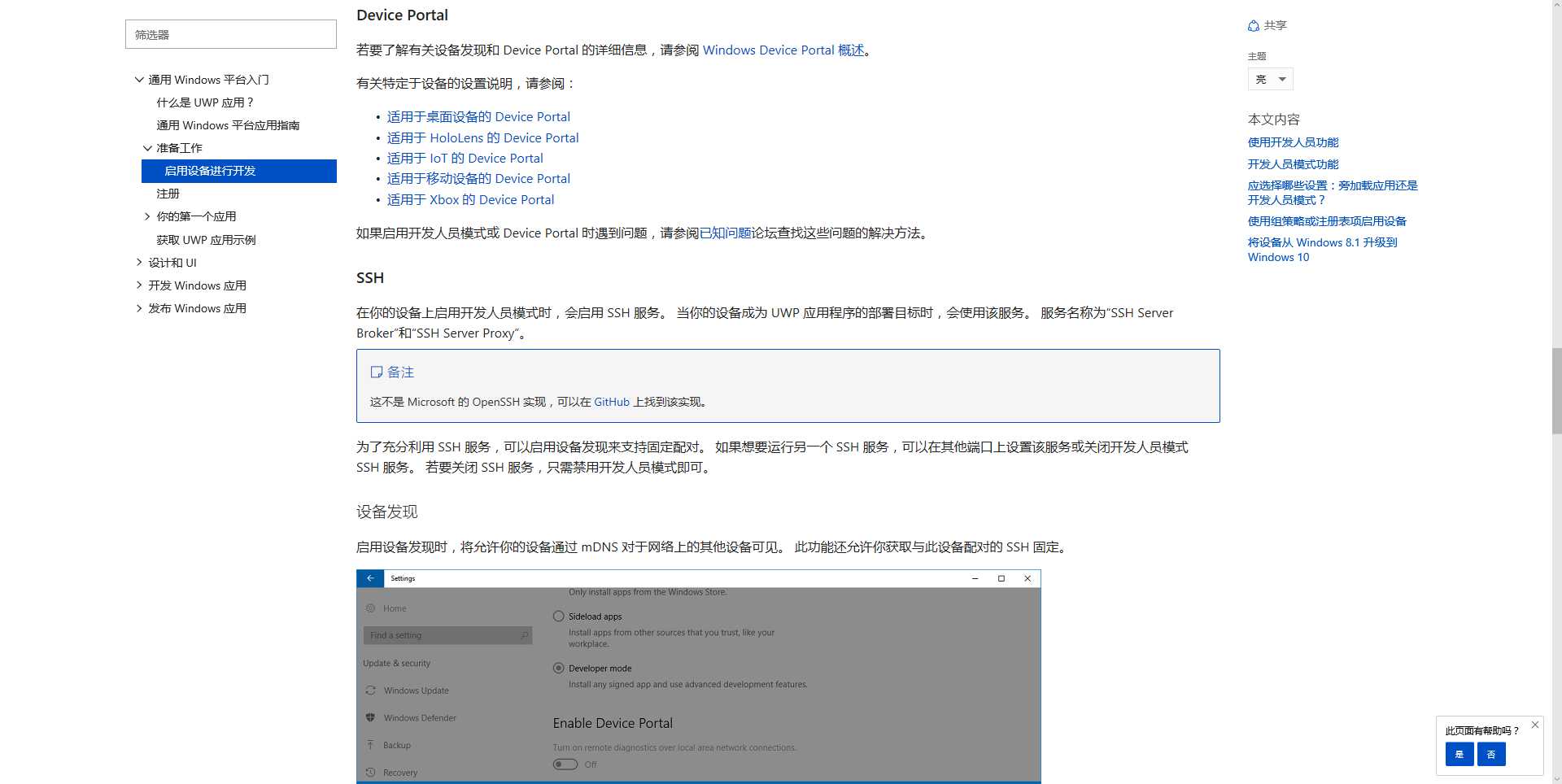Click the Device Portal heading

tap(402, 15)
